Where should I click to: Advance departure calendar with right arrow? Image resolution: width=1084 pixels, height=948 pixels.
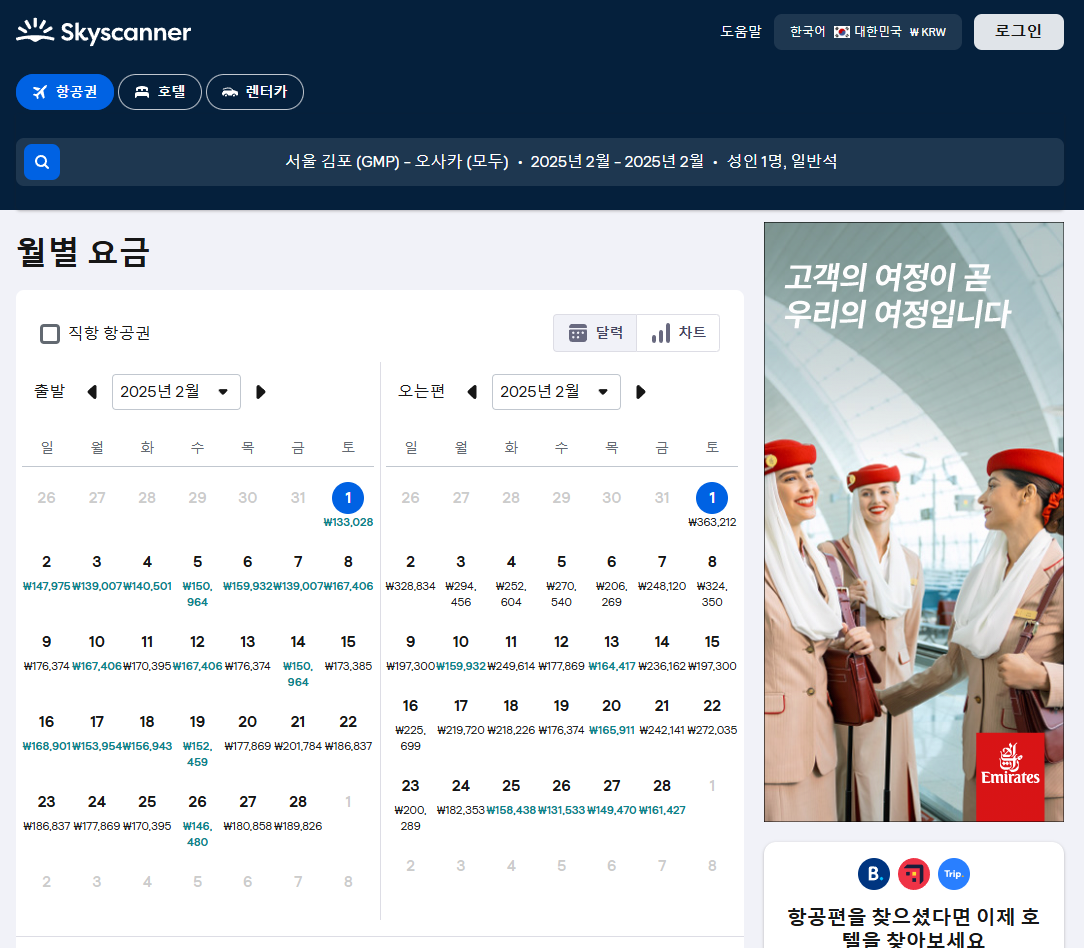[260, 391]
